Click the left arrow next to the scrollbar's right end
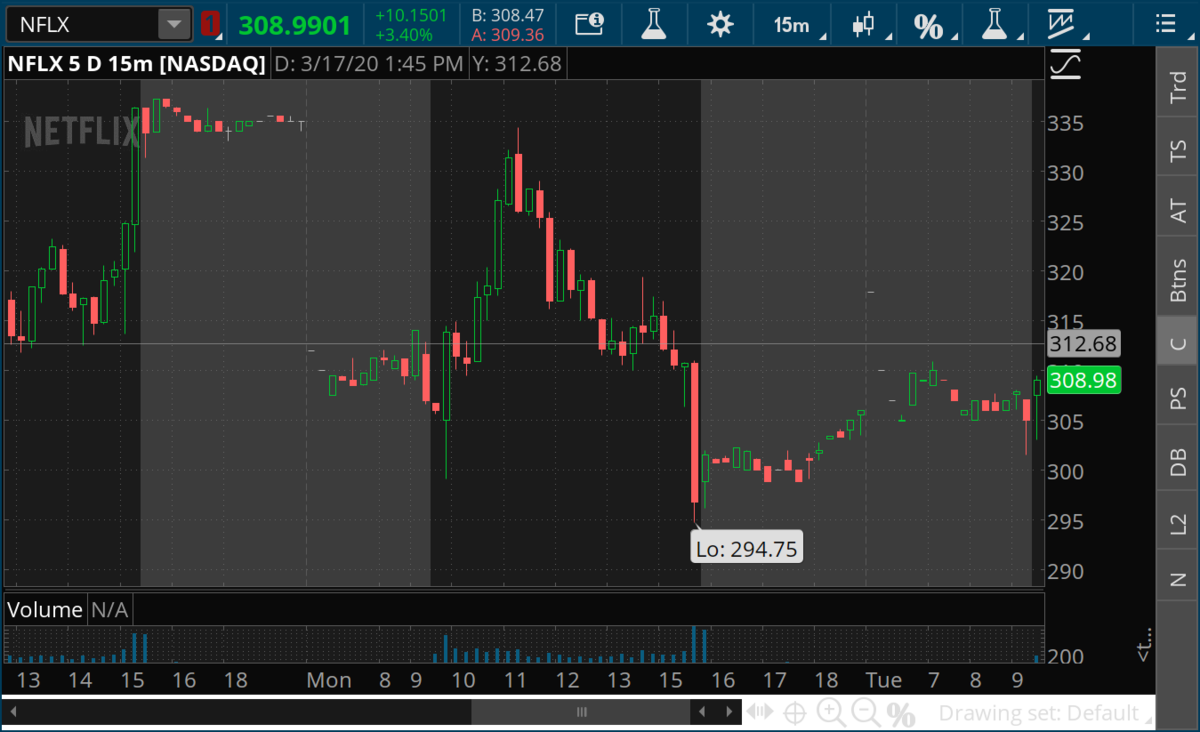The image size is (1200, 732). (702, 712)
